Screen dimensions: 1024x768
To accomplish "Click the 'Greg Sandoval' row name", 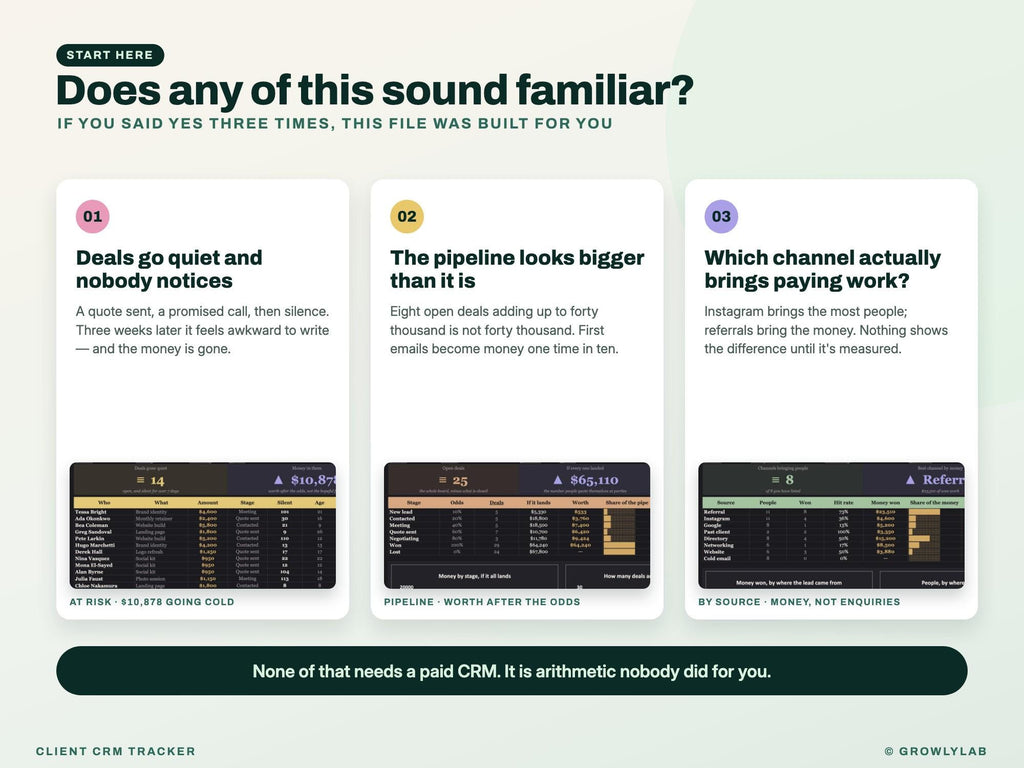I will pyautogui.click(x=93, y=532).
